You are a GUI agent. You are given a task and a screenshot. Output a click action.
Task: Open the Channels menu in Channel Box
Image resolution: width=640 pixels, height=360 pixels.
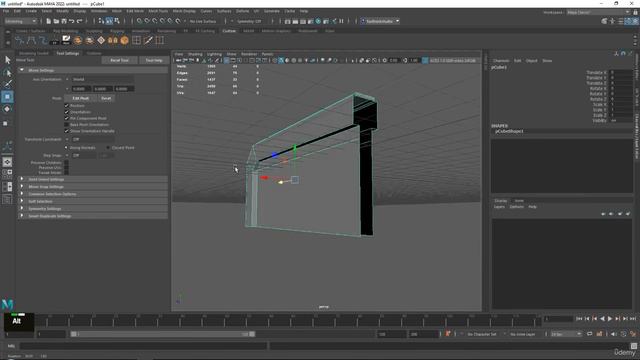501,60
